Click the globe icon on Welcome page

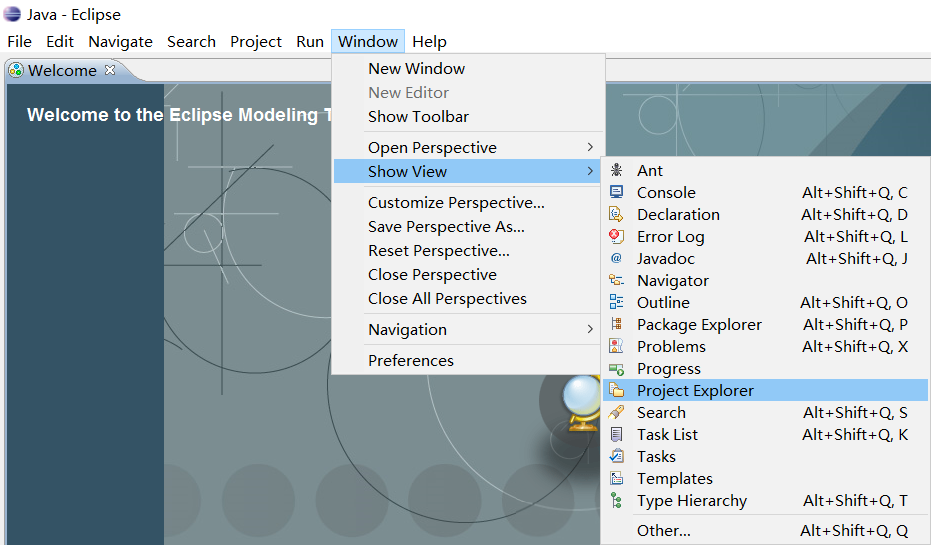(582, 404)
